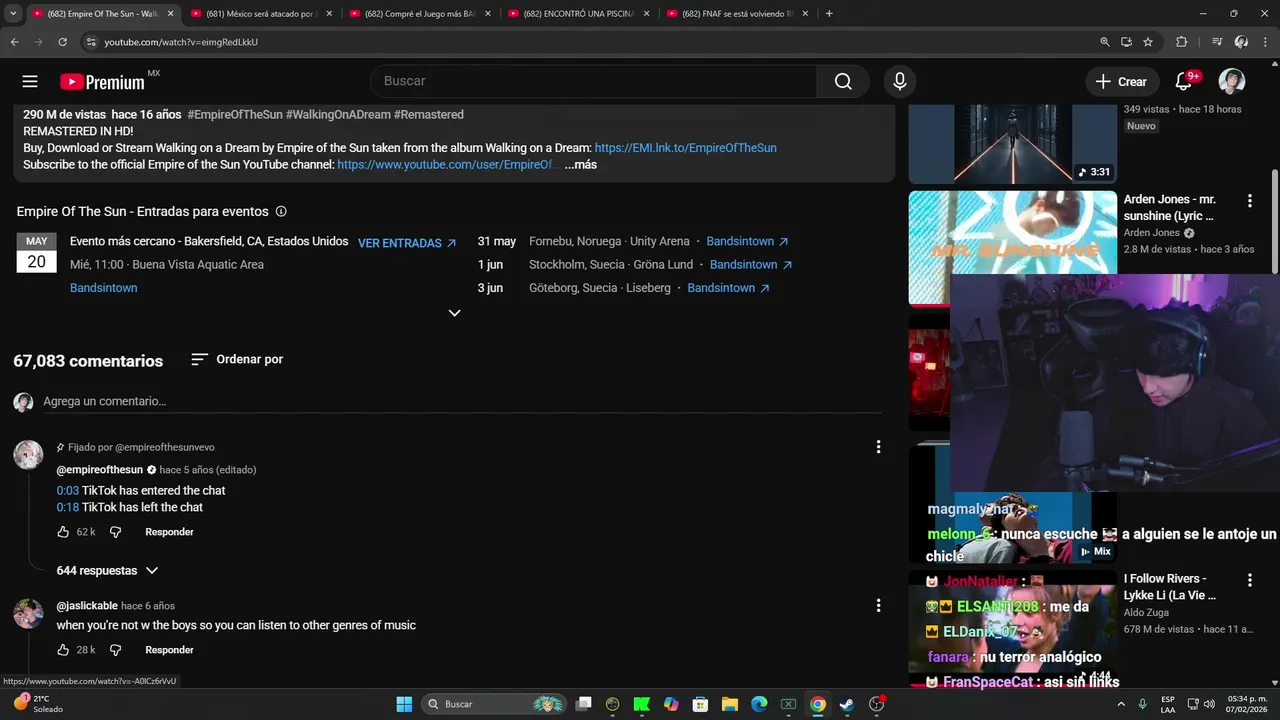This screenshot has width=1280, height=720.
Task: Click #Remastered hashtag
Action: 428,115
